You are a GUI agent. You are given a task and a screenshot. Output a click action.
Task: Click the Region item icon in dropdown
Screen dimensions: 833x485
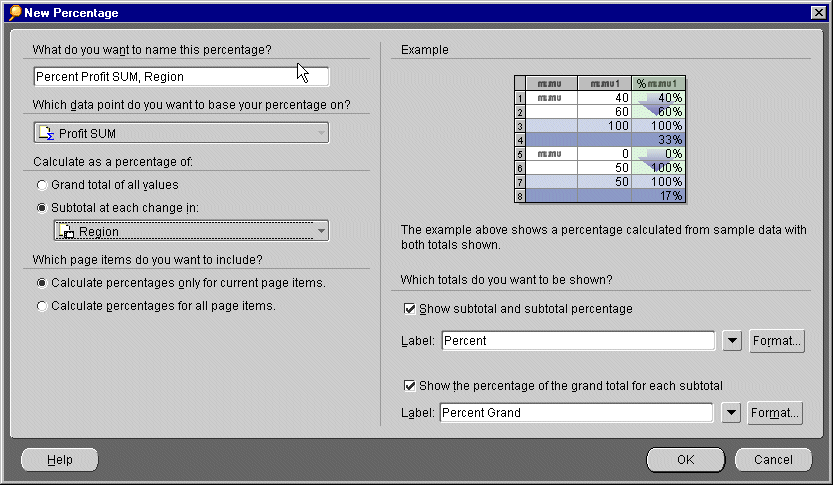tap(67, 231)
